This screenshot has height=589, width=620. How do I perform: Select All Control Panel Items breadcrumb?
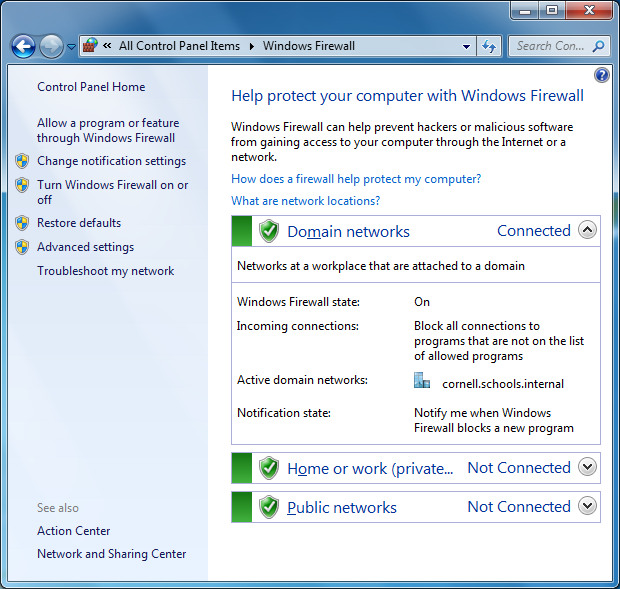(179, 46)
